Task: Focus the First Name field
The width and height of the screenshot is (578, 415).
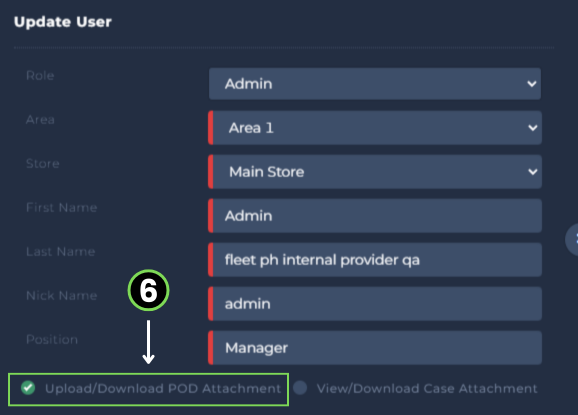Action: 375,216
